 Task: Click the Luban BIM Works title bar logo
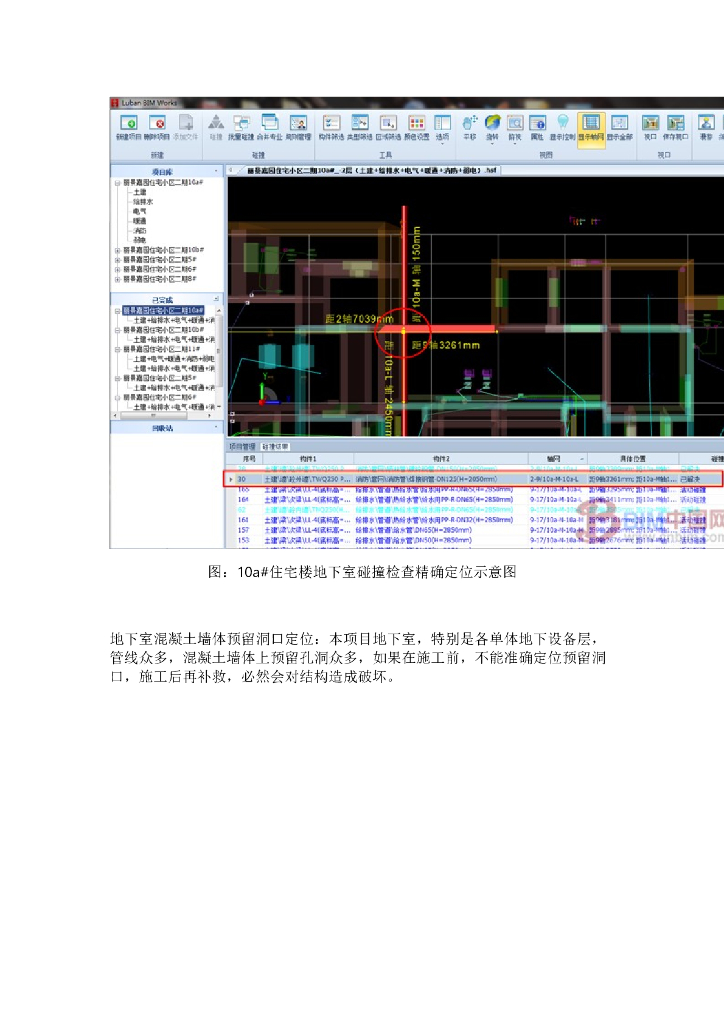pos(115,103)
